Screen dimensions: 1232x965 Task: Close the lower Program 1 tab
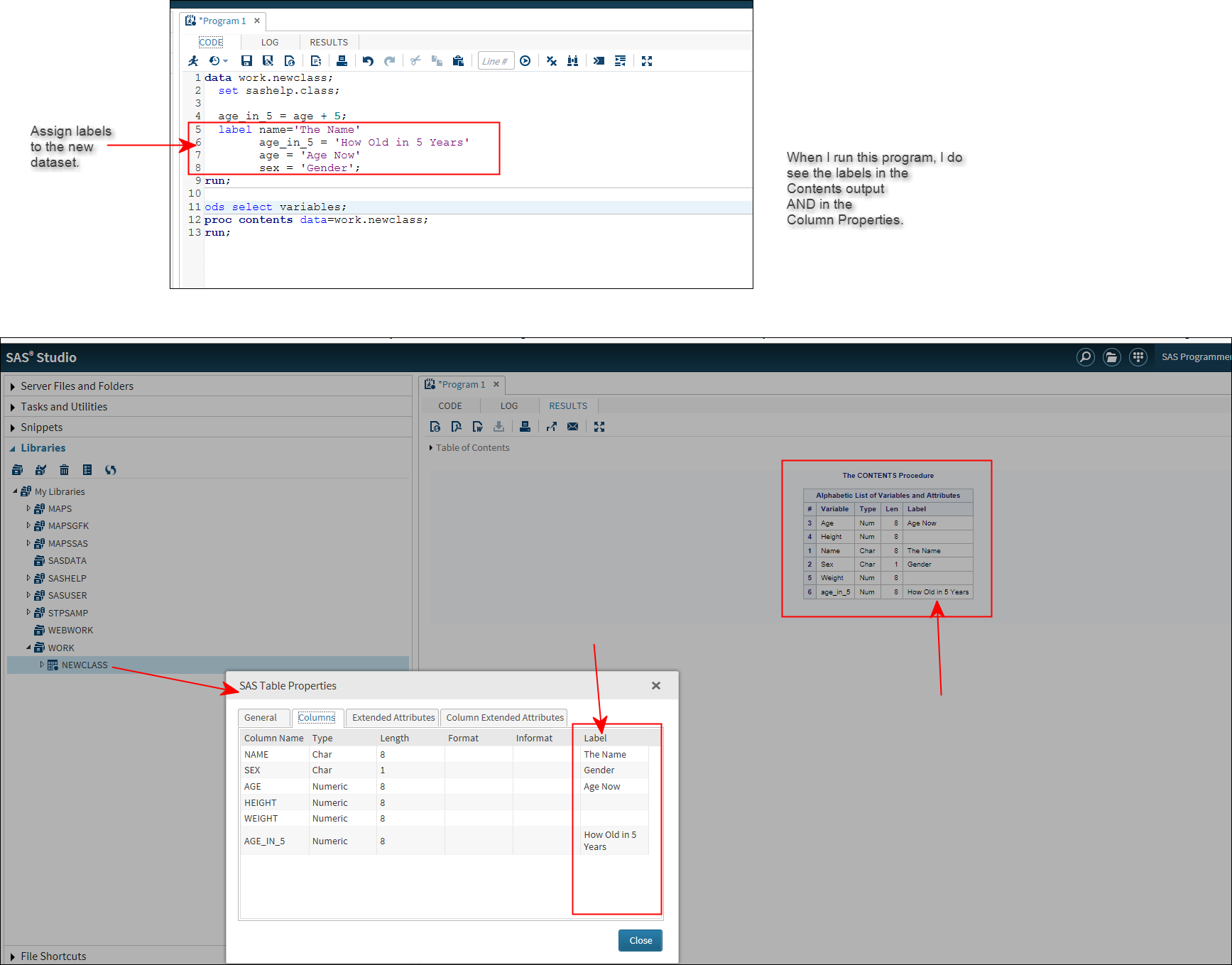(x=496, y=384)
